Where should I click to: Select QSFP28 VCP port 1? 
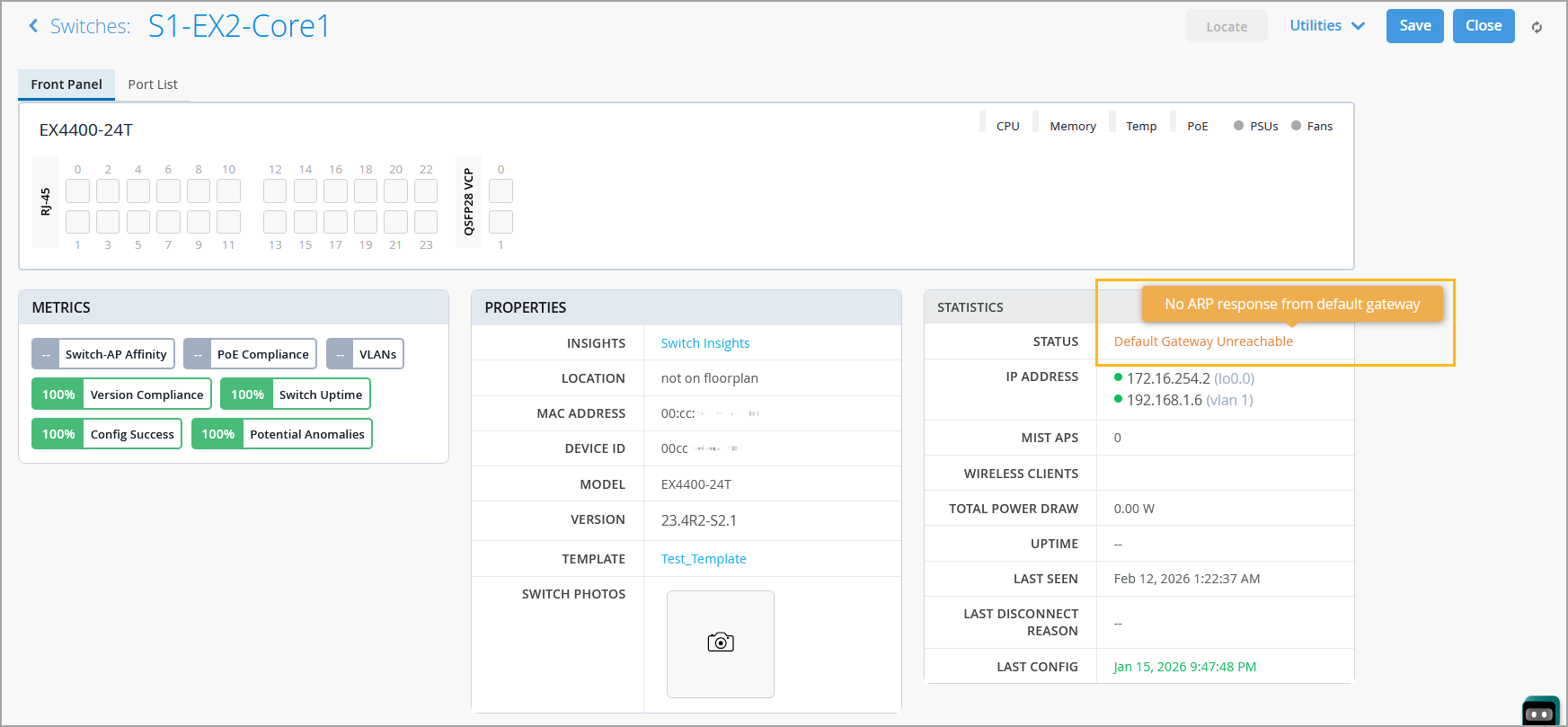[x=501, y=221]
